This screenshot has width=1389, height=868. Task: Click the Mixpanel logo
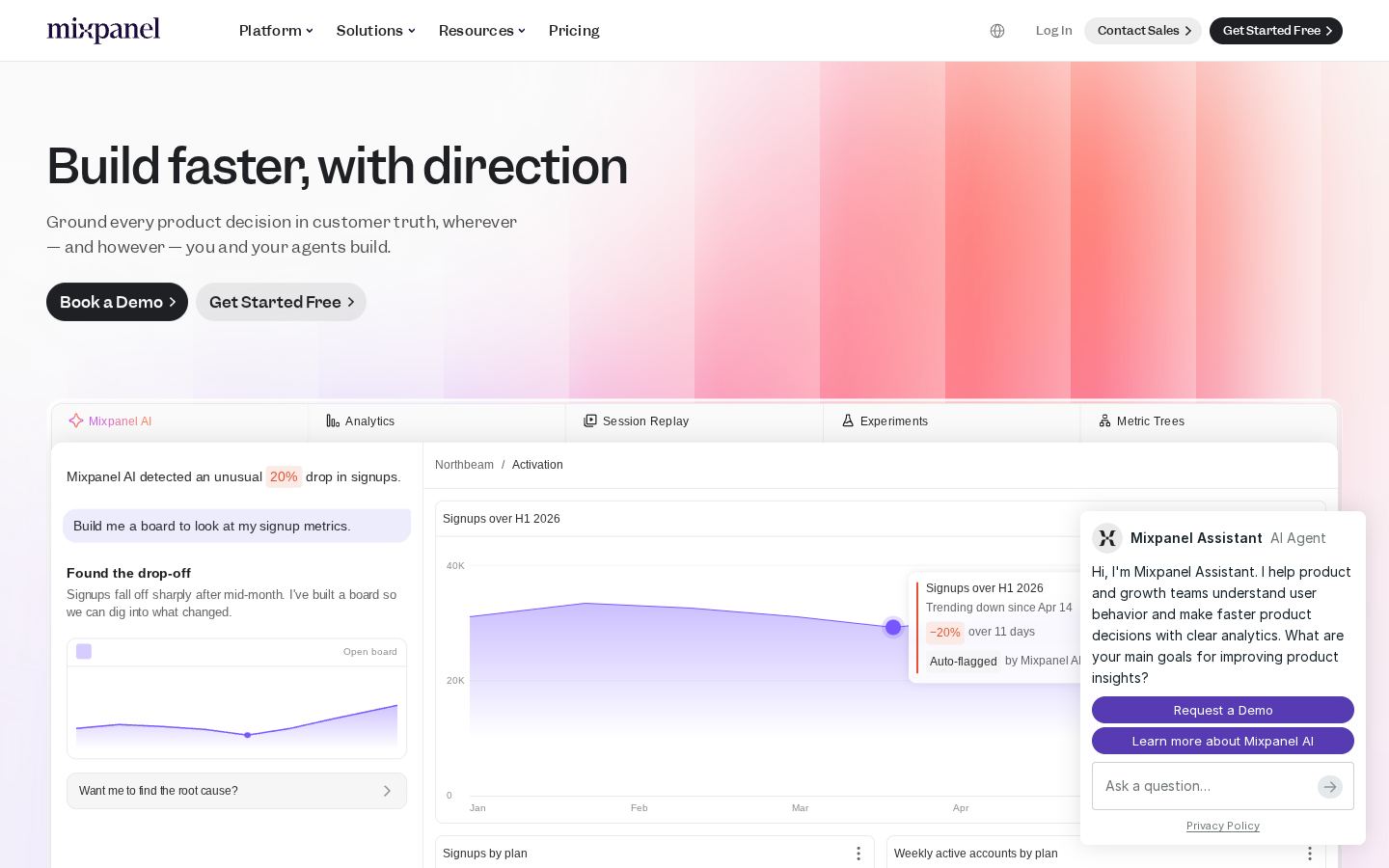pyautogui.click(x=103, y=31)
